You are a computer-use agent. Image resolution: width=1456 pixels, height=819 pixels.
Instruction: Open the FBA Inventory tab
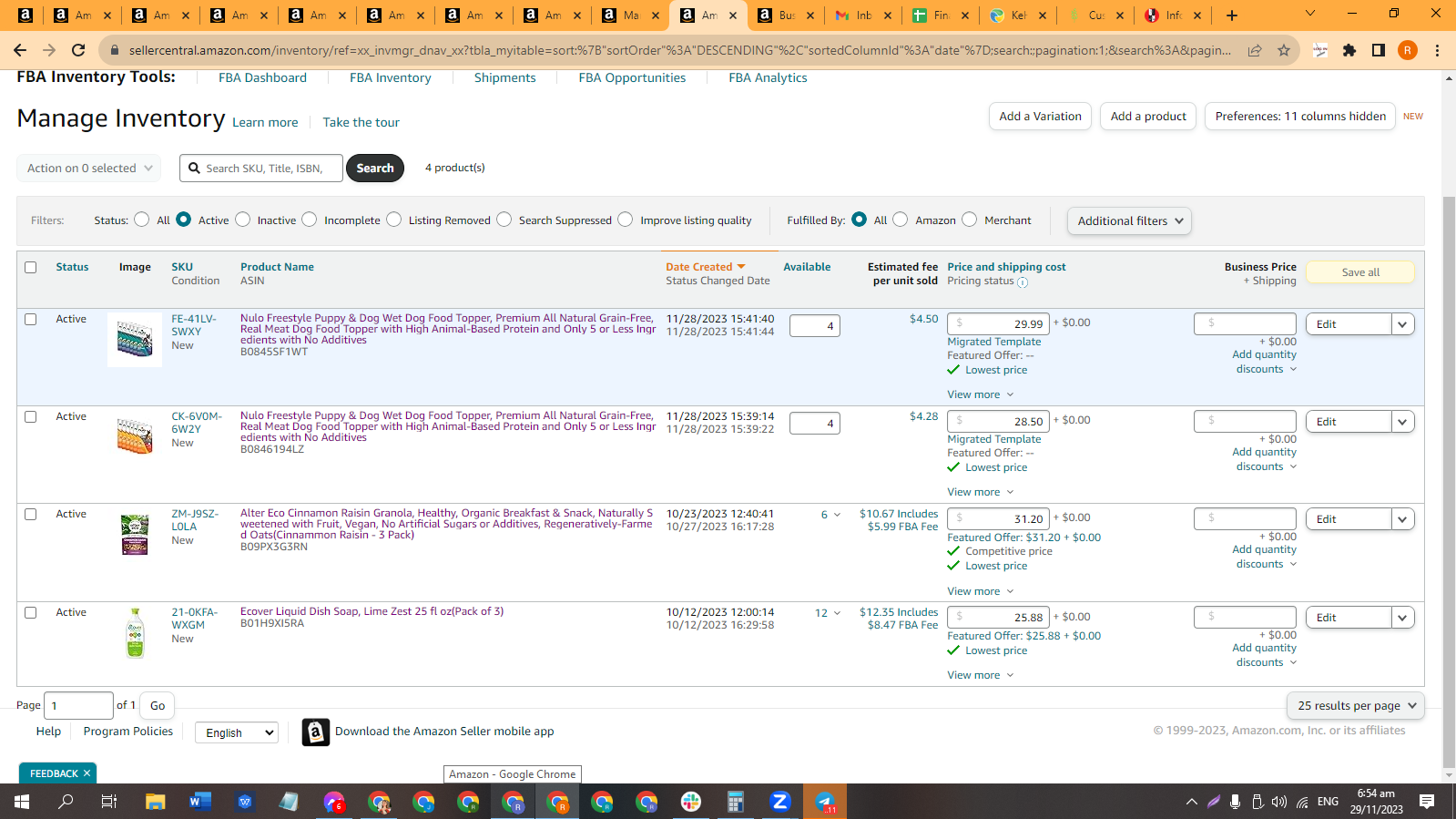coord(391,77)
